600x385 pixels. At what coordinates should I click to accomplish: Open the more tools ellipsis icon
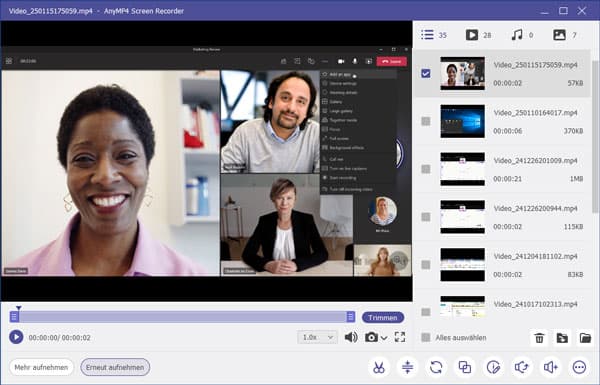click(579, 367)
